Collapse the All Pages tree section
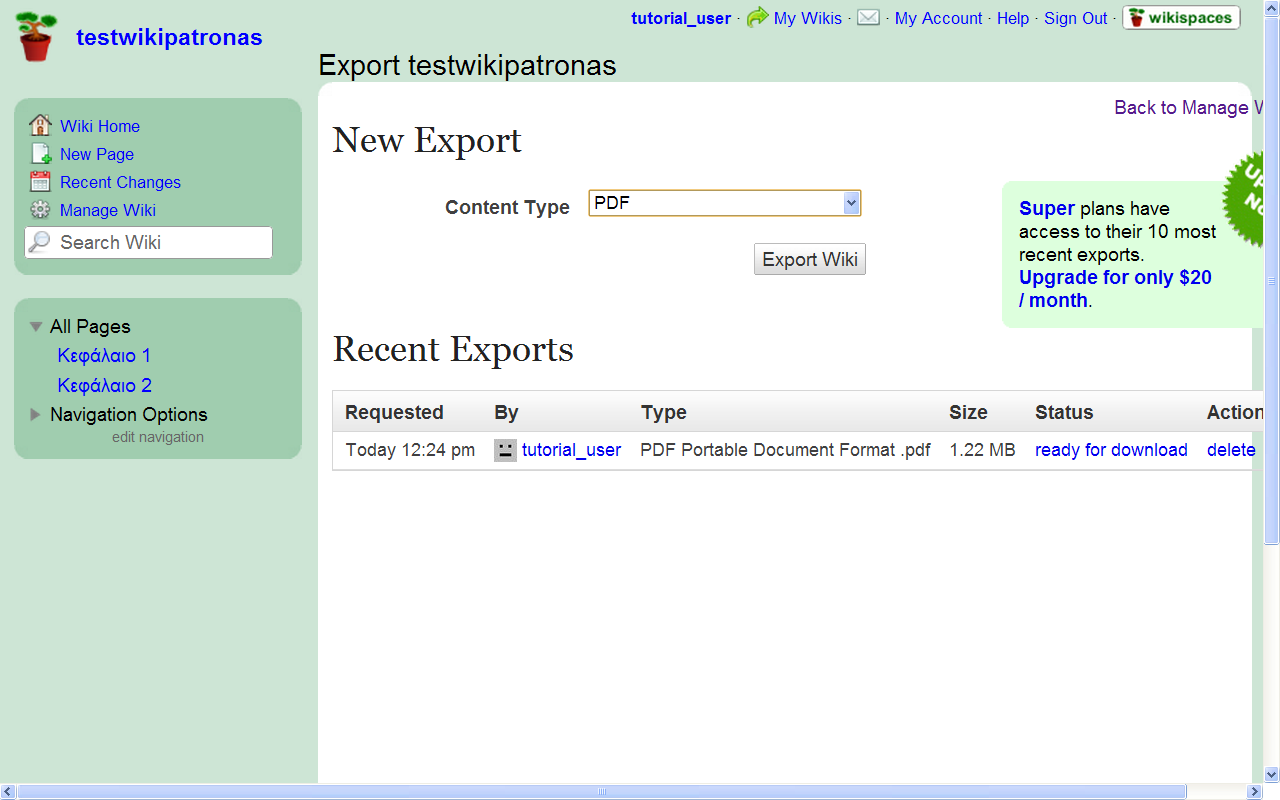This screenshot has height=800, width=1280. point(36,326)
